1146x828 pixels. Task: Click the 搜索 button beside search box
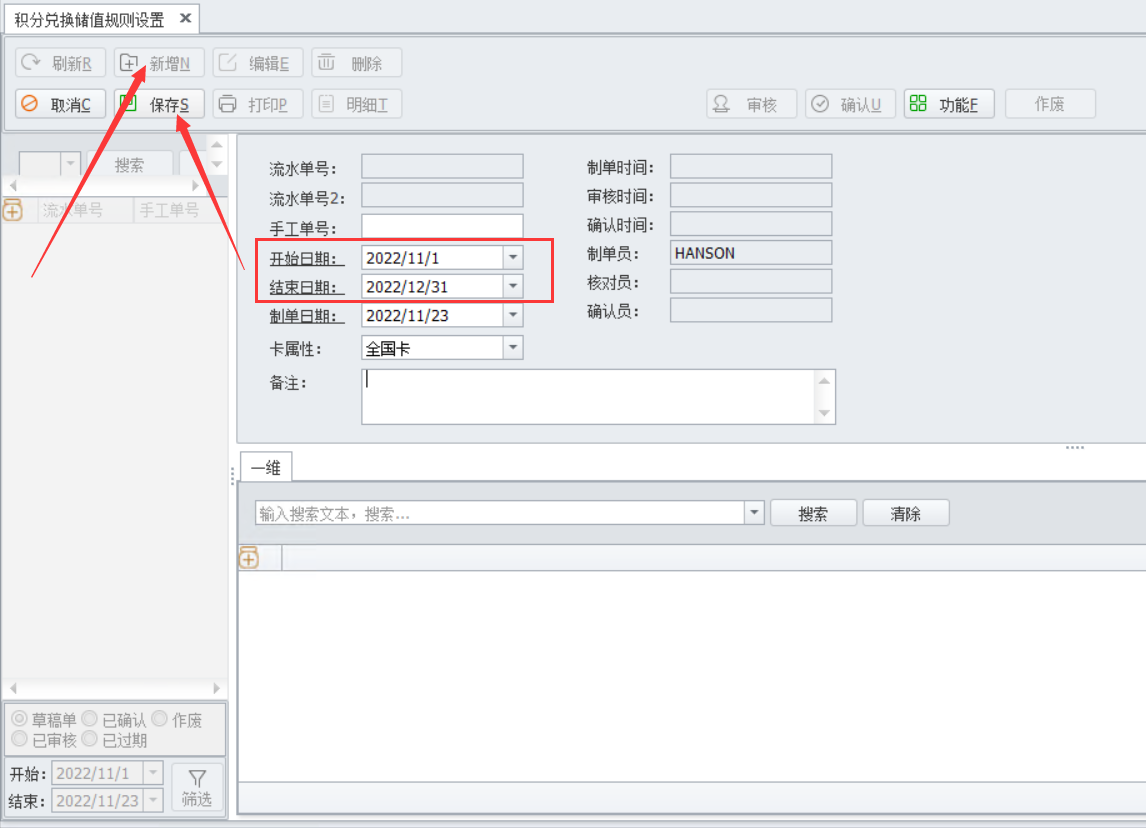(x=813, y=513)
